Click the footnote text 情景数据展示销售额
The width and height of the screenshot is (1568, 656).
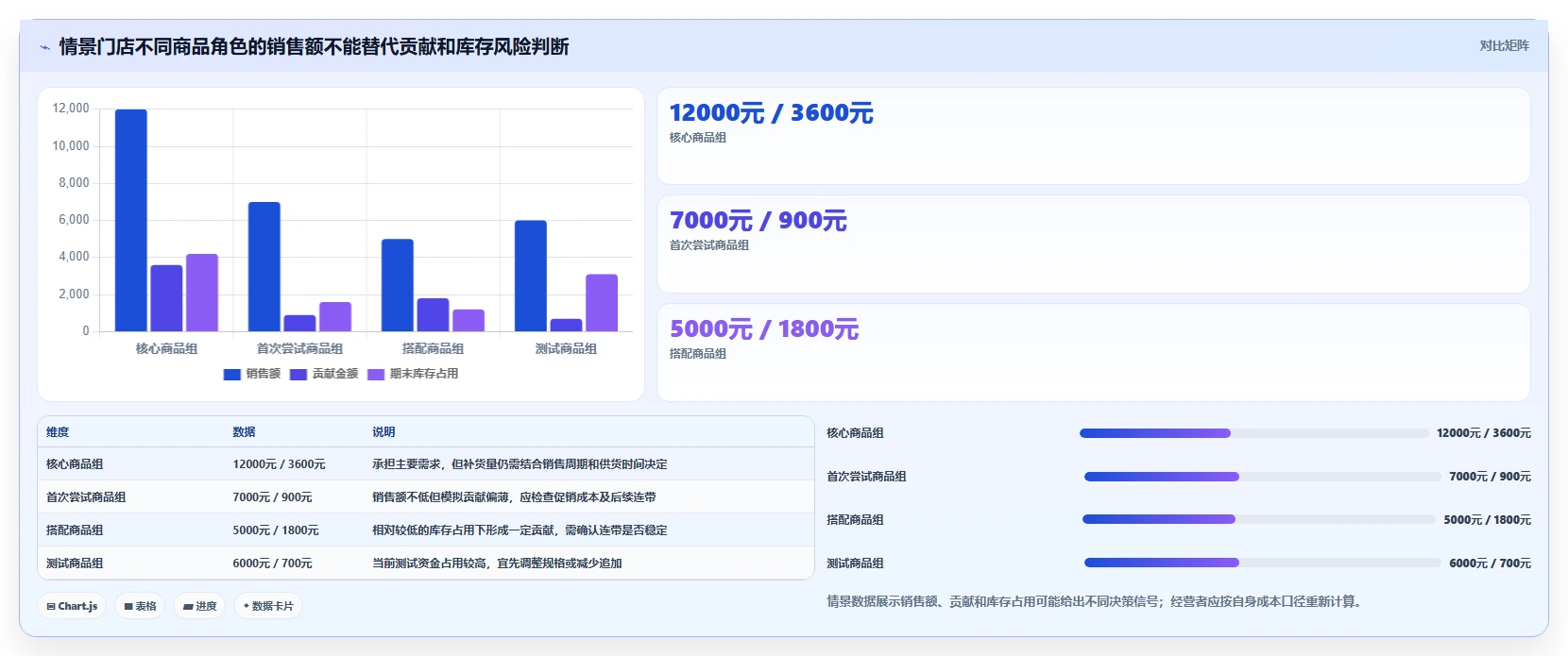tap(1096, 601)
